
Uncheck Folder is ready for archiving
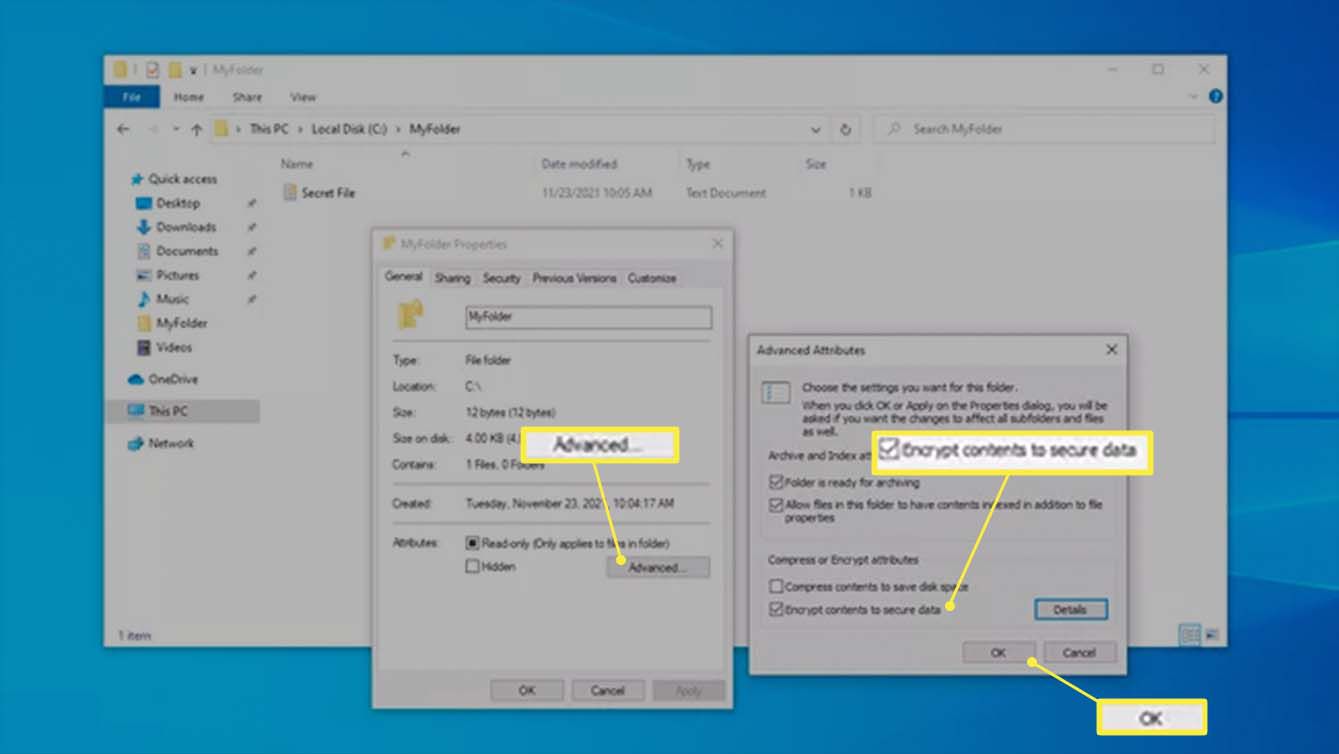coord(776,482)
